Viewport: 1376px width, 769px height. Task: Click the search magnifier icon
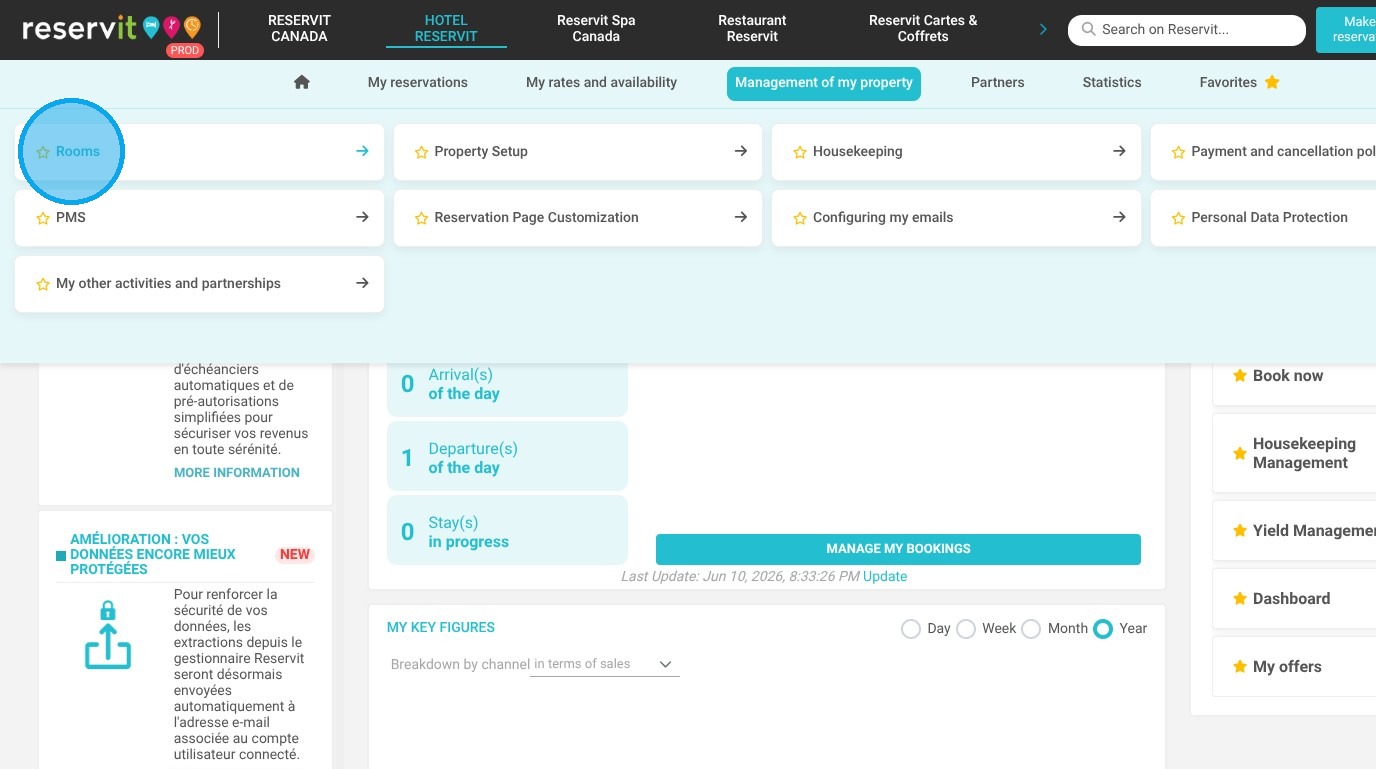pyautogui.click(x=1089, y=29)
